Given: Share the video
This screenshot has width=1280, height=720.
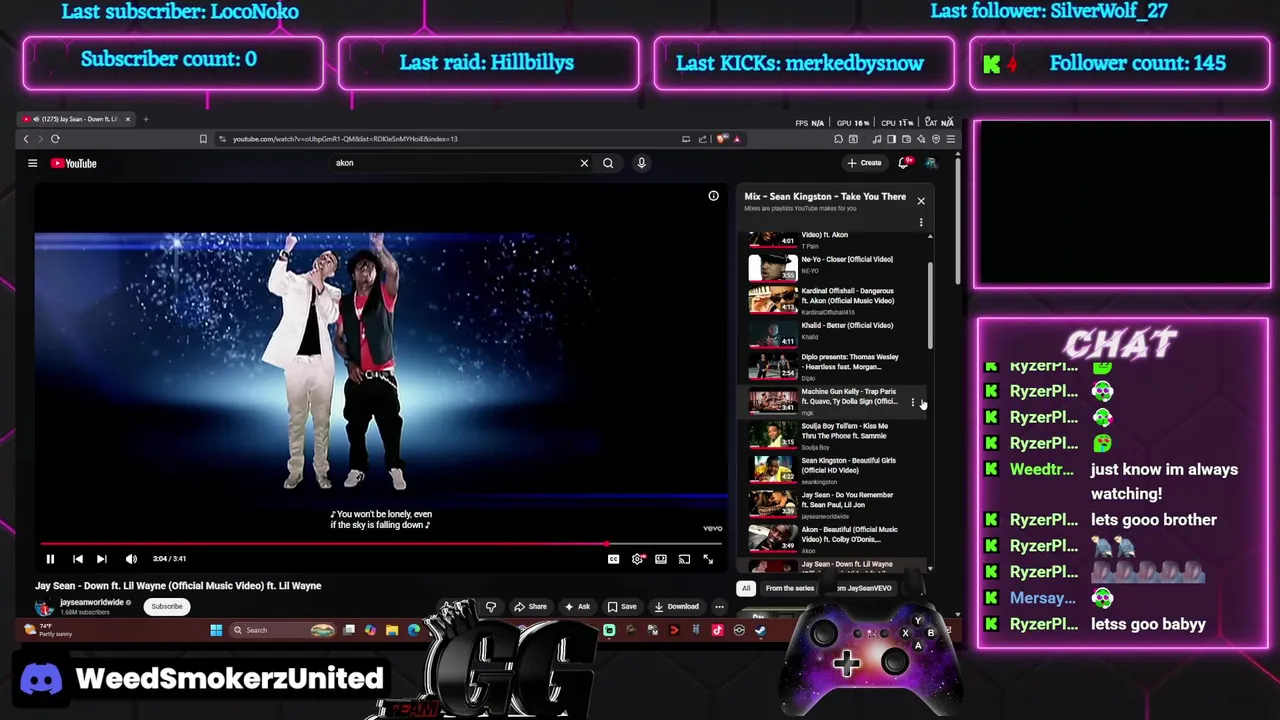Looking at the screenshot, I should point(530,607).
